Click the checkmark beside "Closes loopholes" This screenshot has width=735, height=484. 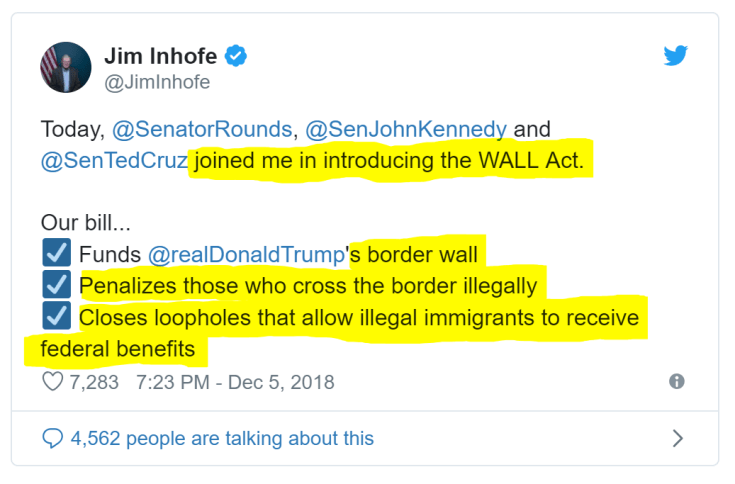(x=57, y=319)
